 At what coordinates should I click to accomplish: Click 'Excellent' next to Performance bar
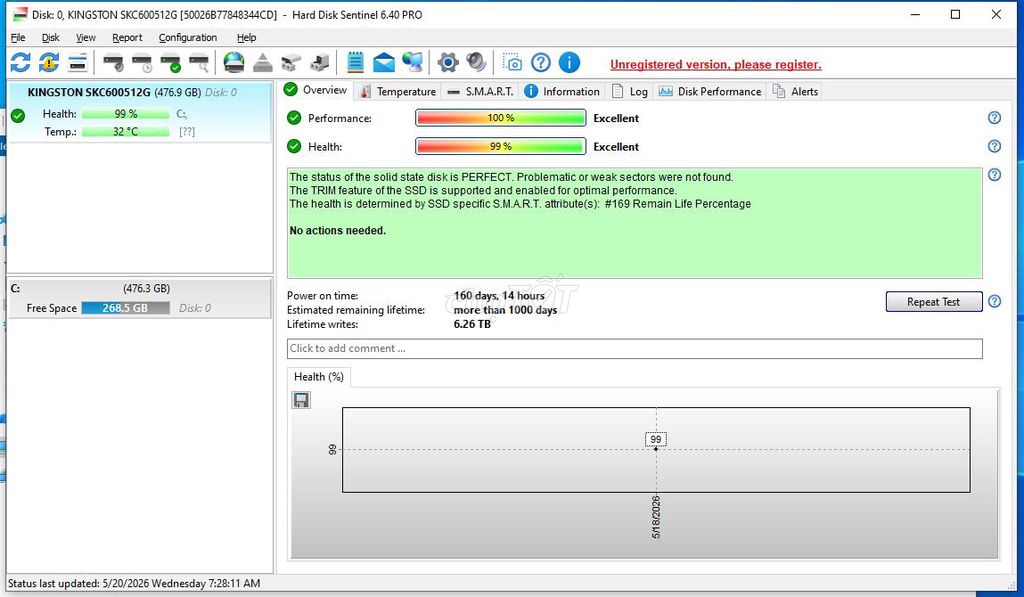point(616,118)
